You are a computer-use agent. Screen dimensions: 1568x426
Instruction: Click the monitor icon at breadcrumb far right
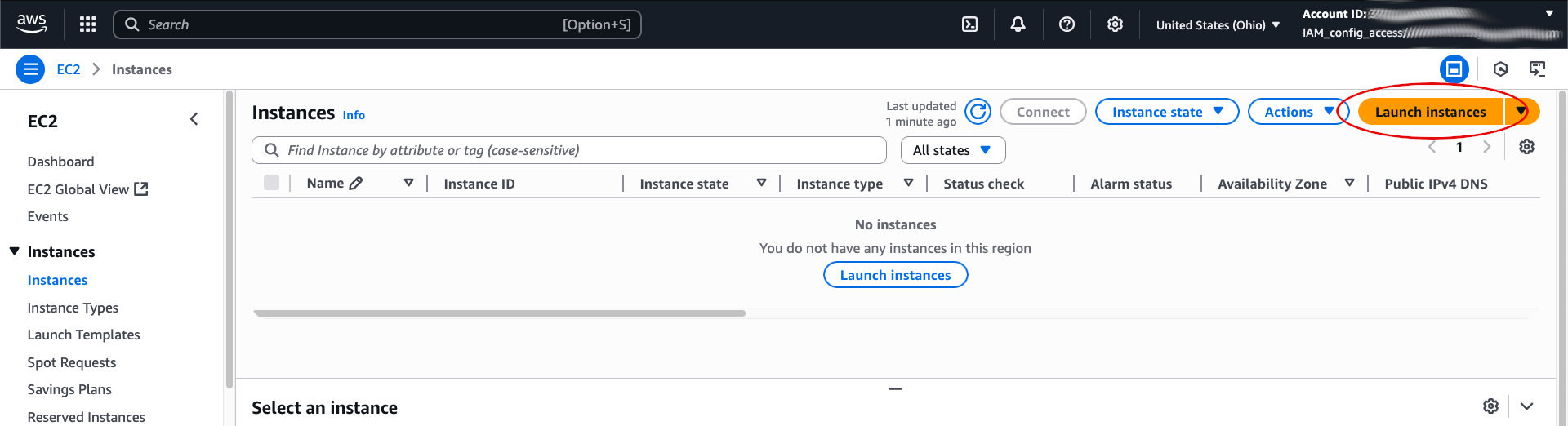tap(1538, 69)
